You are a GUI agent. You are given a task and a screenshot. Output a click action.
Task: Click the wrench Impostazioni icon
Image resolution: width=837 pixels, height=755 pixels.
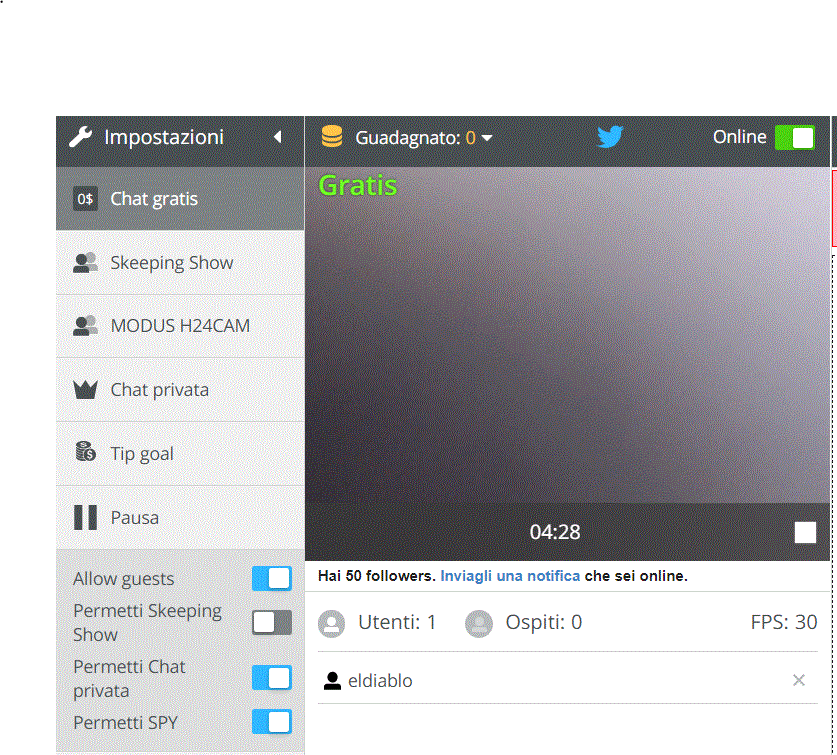click(x=81, y=137)
